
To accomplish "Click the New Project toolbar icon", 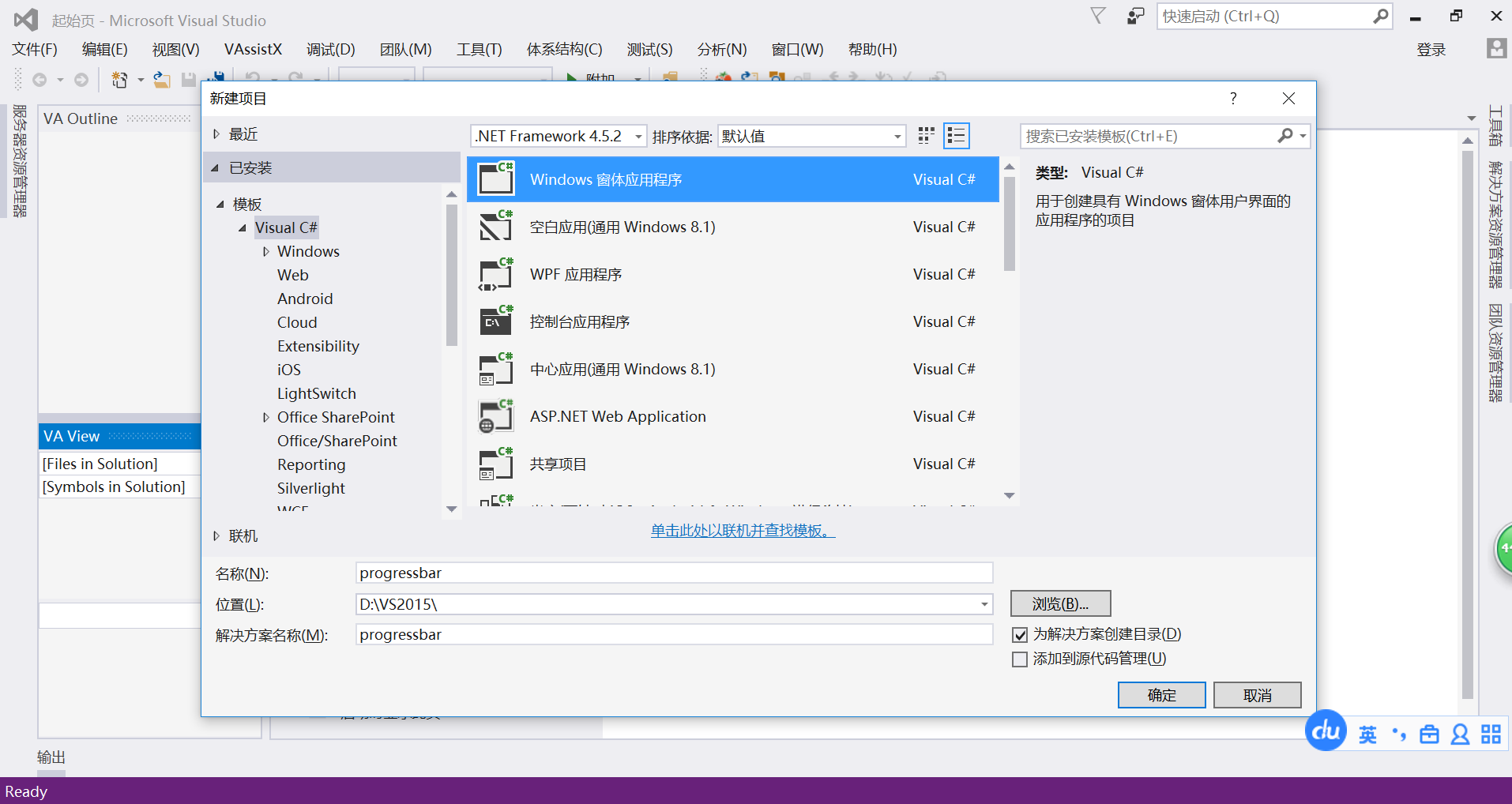I will click(x=119, y=80).
